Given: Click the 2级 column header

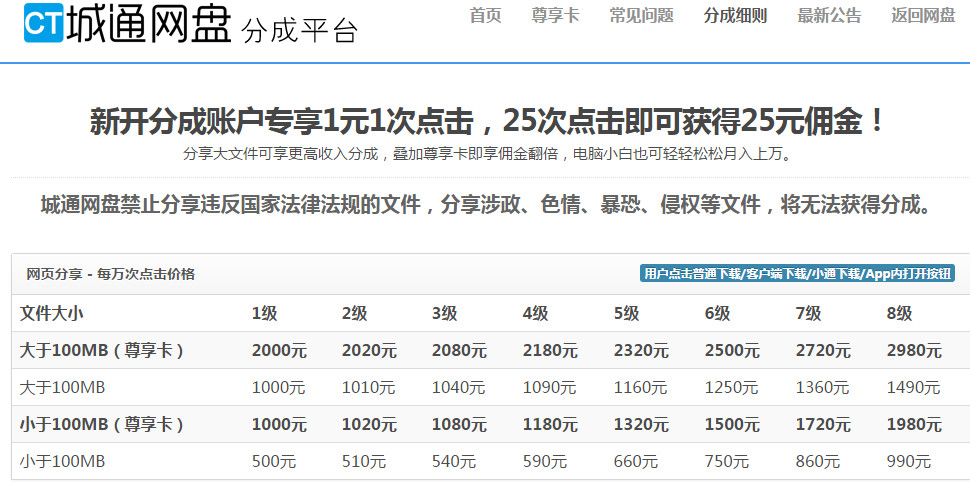Looking at the screenshot, I should pyautogui.click(x=355, y=314).
